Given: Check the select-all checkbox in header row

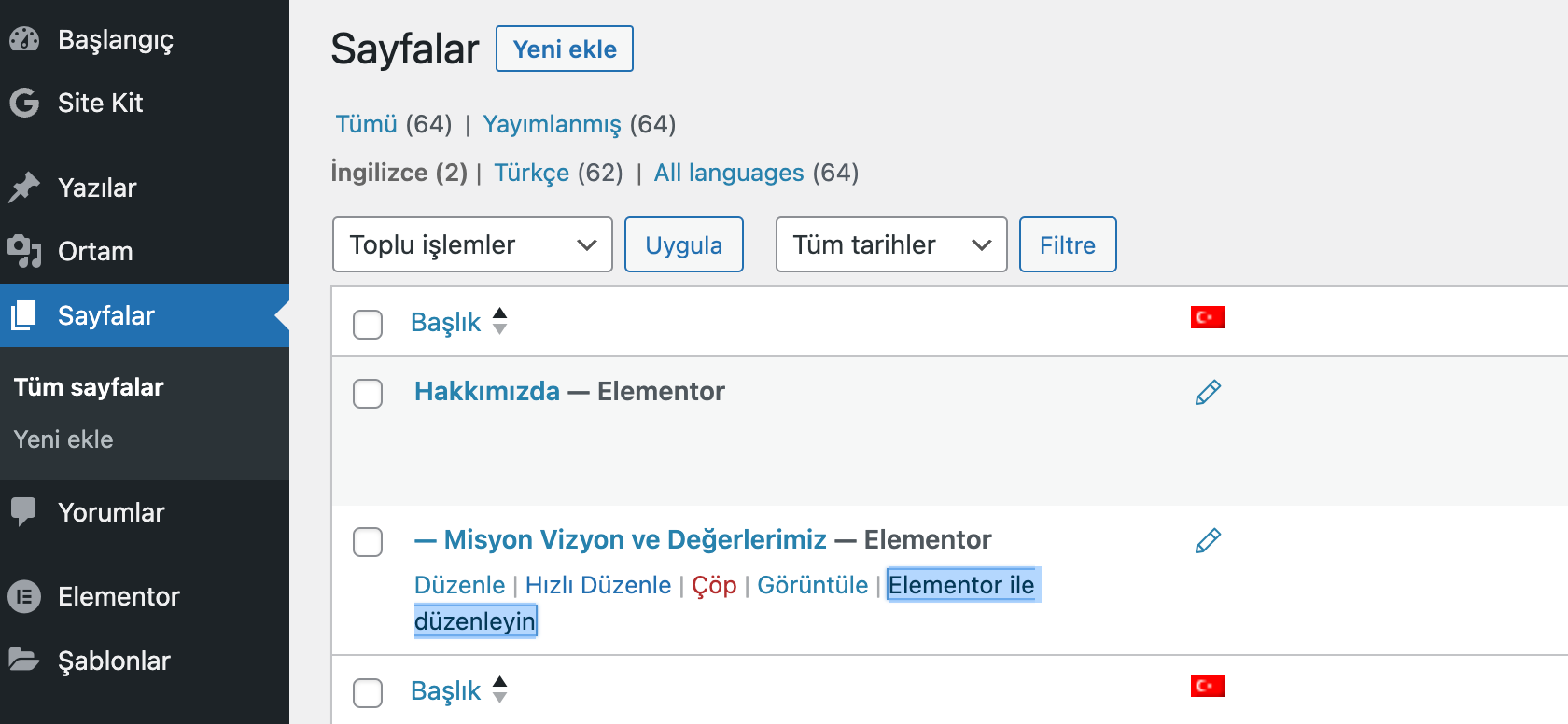Looking at the screenshot, I should tap(368, 325).
